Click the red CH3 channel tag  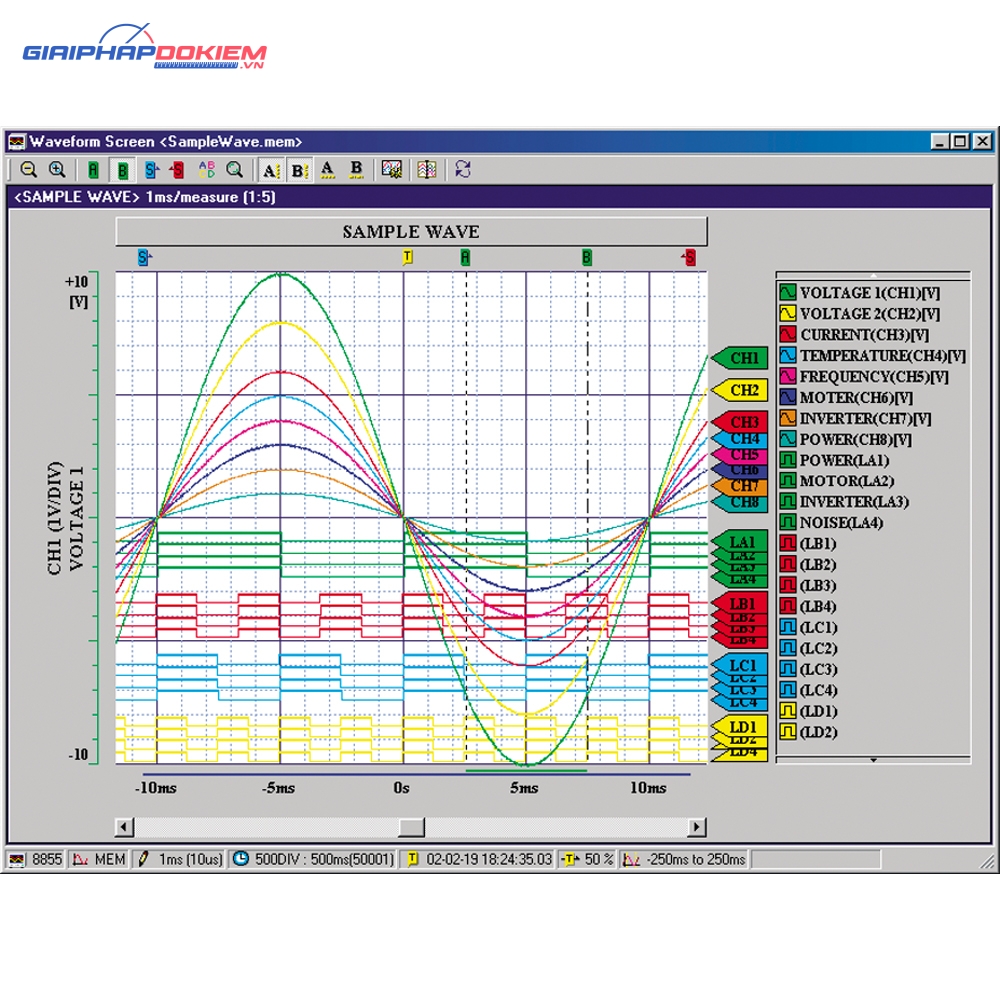(740, 421)
